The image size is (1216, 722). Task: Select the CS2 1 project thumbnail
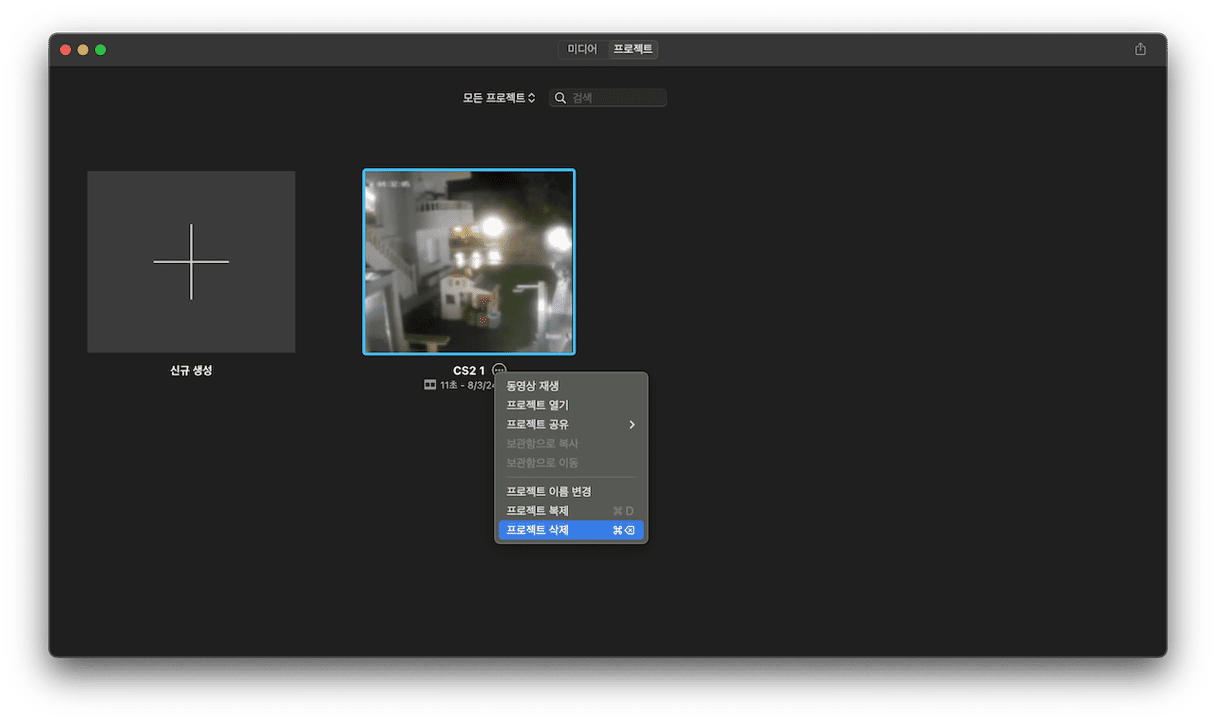point(469,262)
